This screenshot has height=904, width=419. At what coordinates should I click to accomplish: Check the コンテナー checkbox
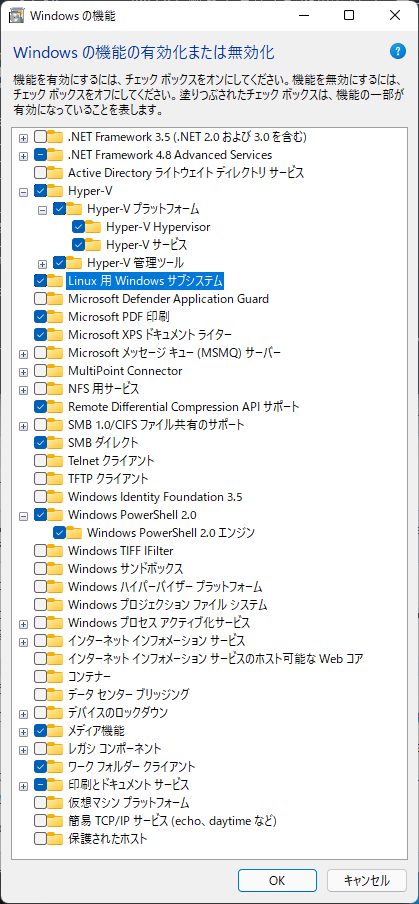tap(41, 676)
